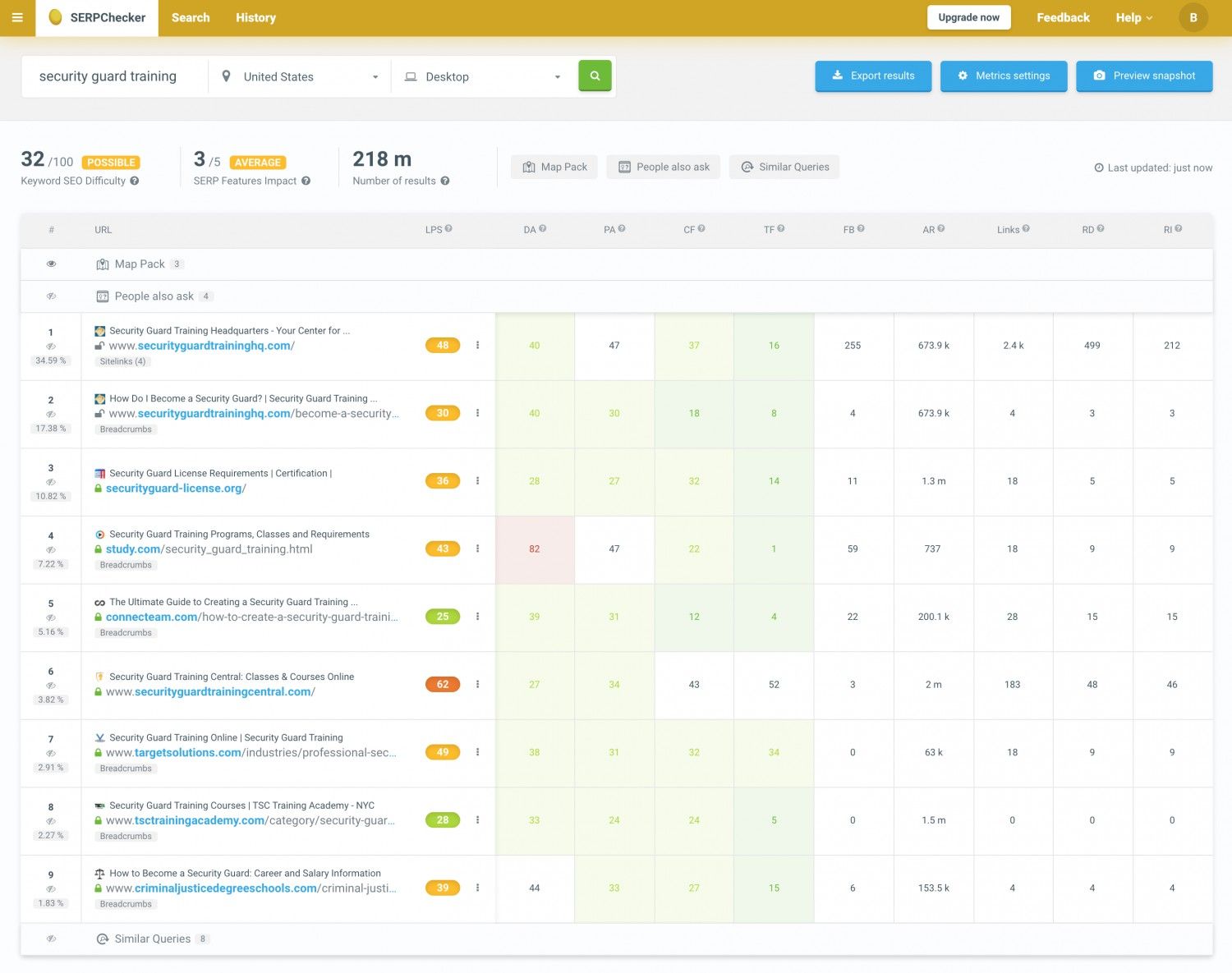Toggle eye icon for Similar Queries row
The image size is (1232, 973).
tap(51, 939)
